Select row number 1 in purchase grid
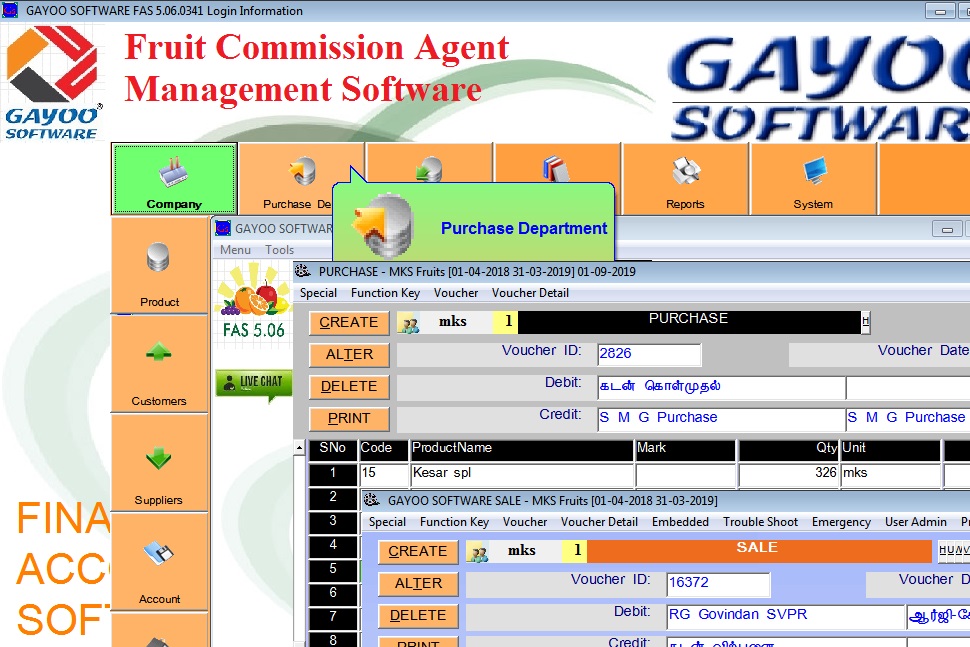Viewport: 970px width, 647px height. pyautogui.click(x=333, y=474)
